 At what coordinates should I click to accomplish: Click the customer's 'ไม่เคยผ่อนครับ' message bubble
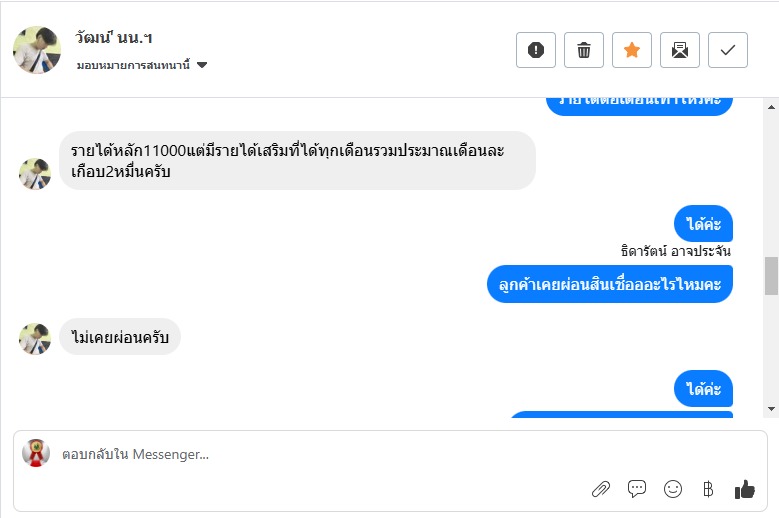click(x=120, y=338)
